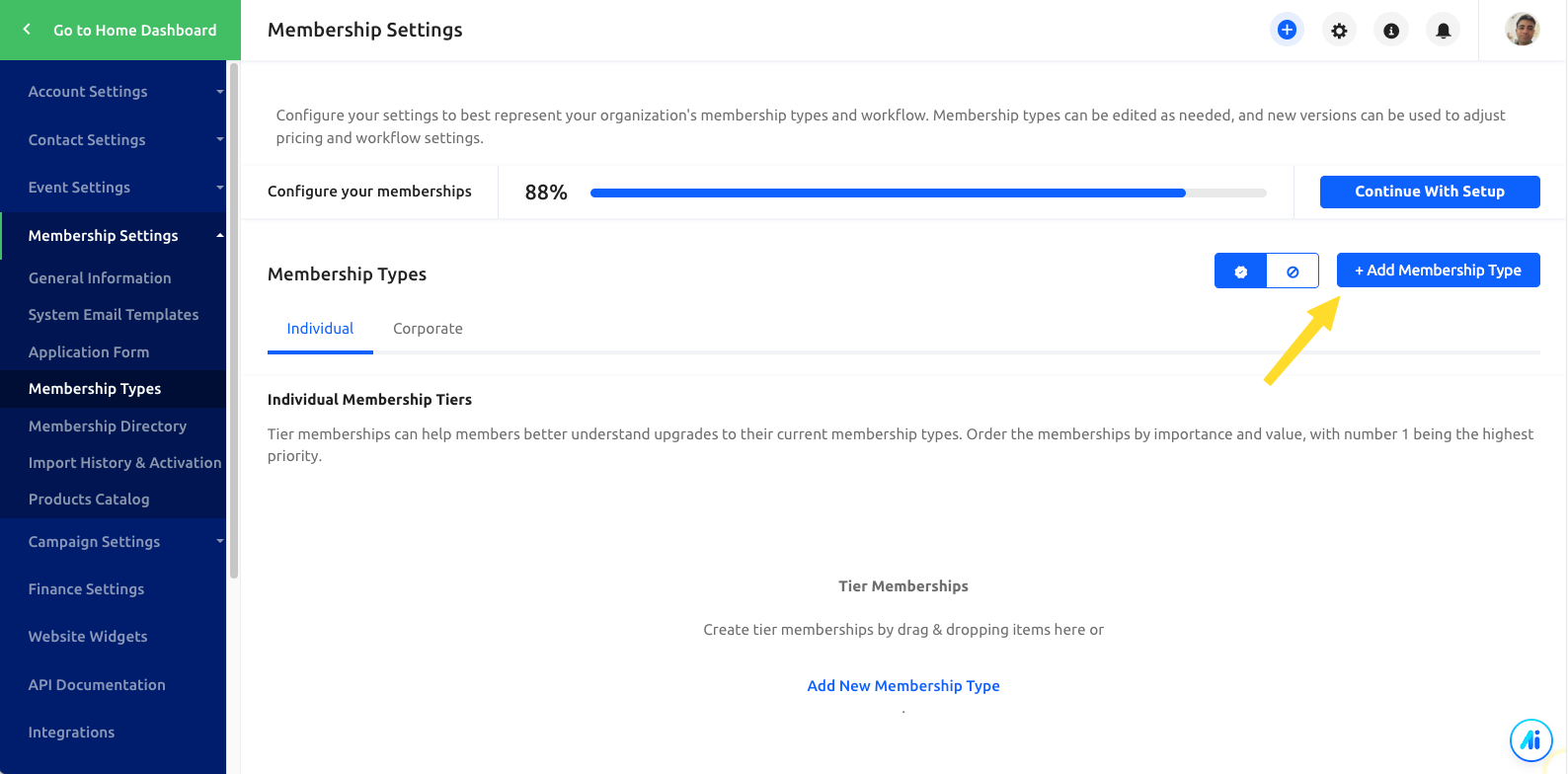Click the info circle icon
Image resolution: width=1568 pixels, height=774 pixels.
click(1391, 31)
